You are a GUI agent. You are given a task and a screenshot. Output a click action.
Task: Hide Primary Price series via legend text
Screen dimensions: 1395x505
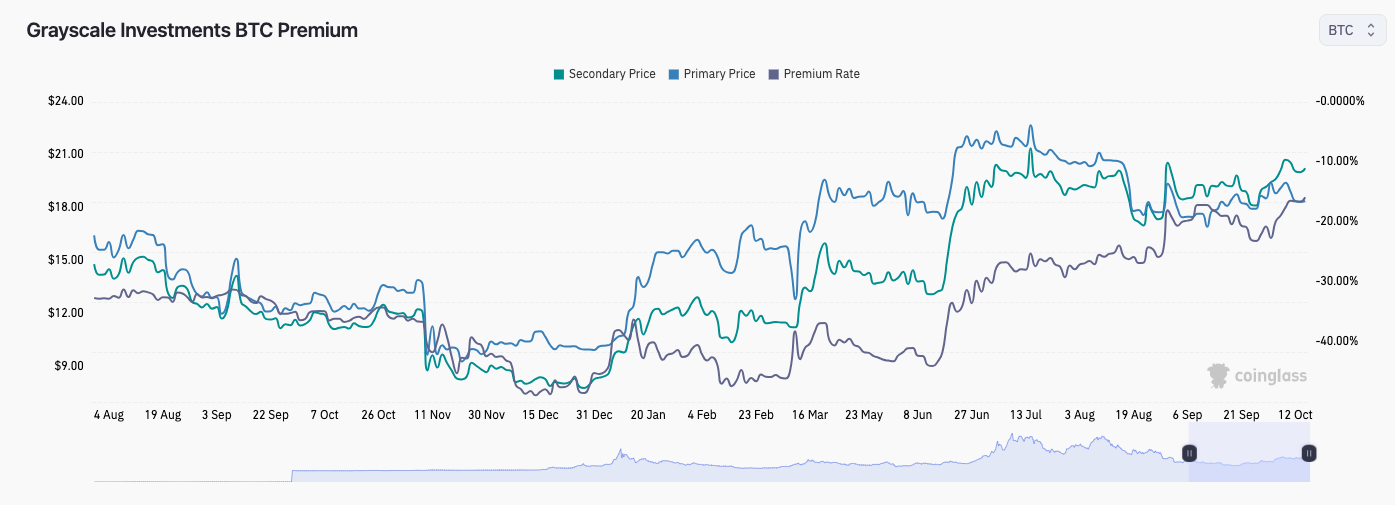point(719,74)
